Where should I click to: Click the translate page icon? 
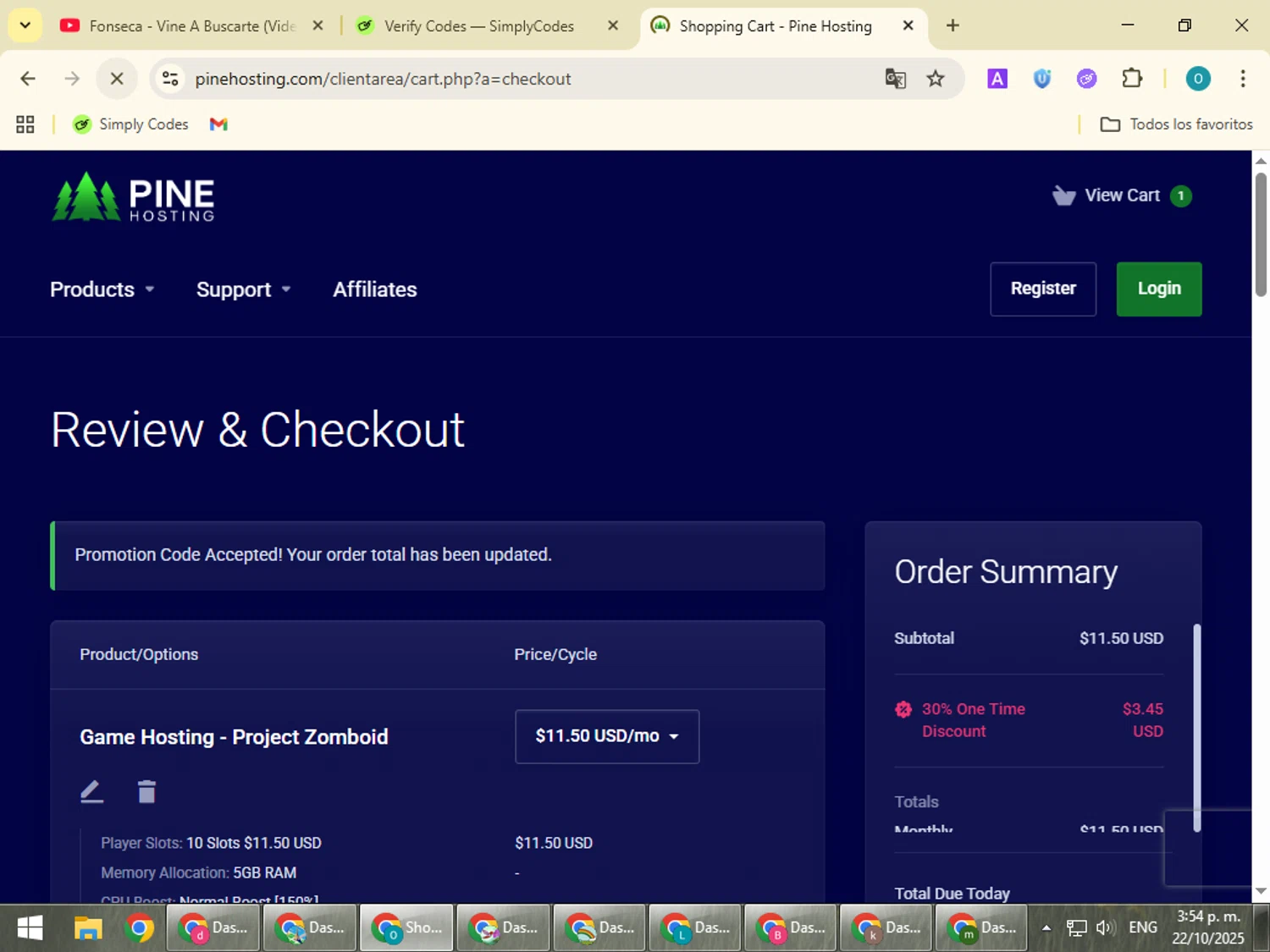(895, 79)
